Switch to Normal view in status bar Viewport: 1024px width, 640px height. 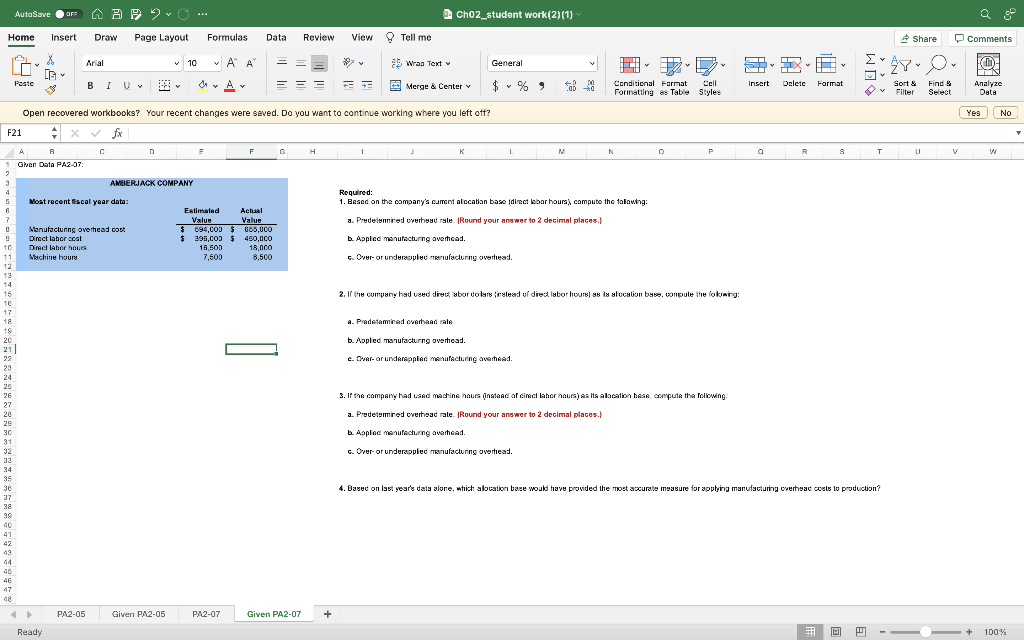810,632
